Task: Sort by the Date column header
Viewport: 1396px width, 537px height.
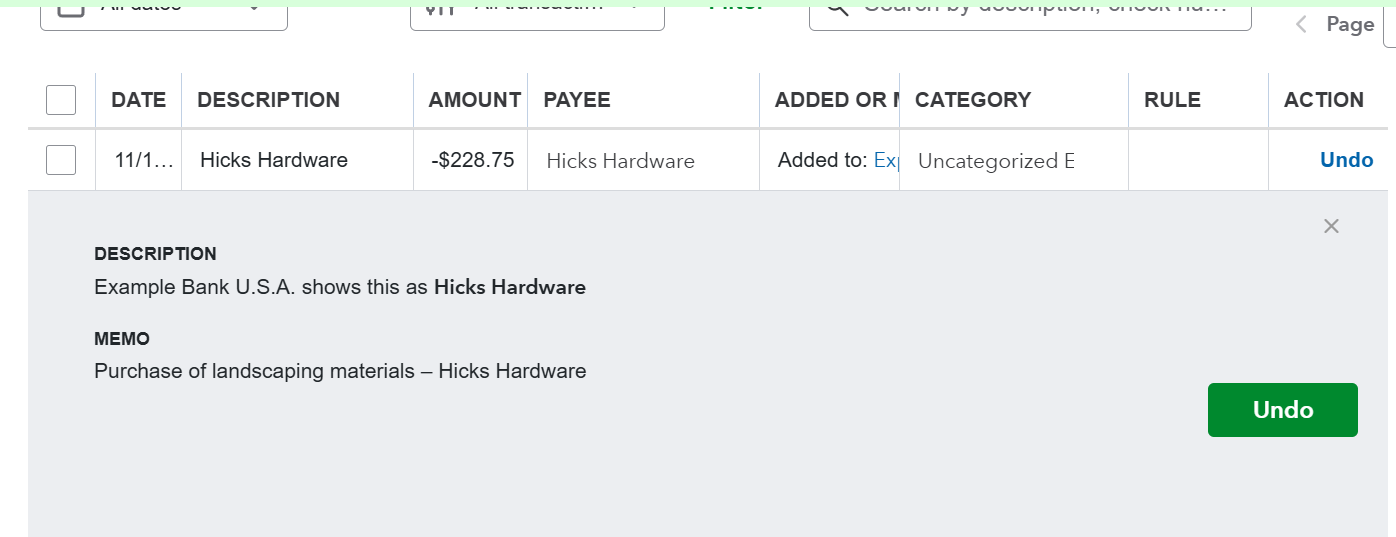Action: [138, 100]
